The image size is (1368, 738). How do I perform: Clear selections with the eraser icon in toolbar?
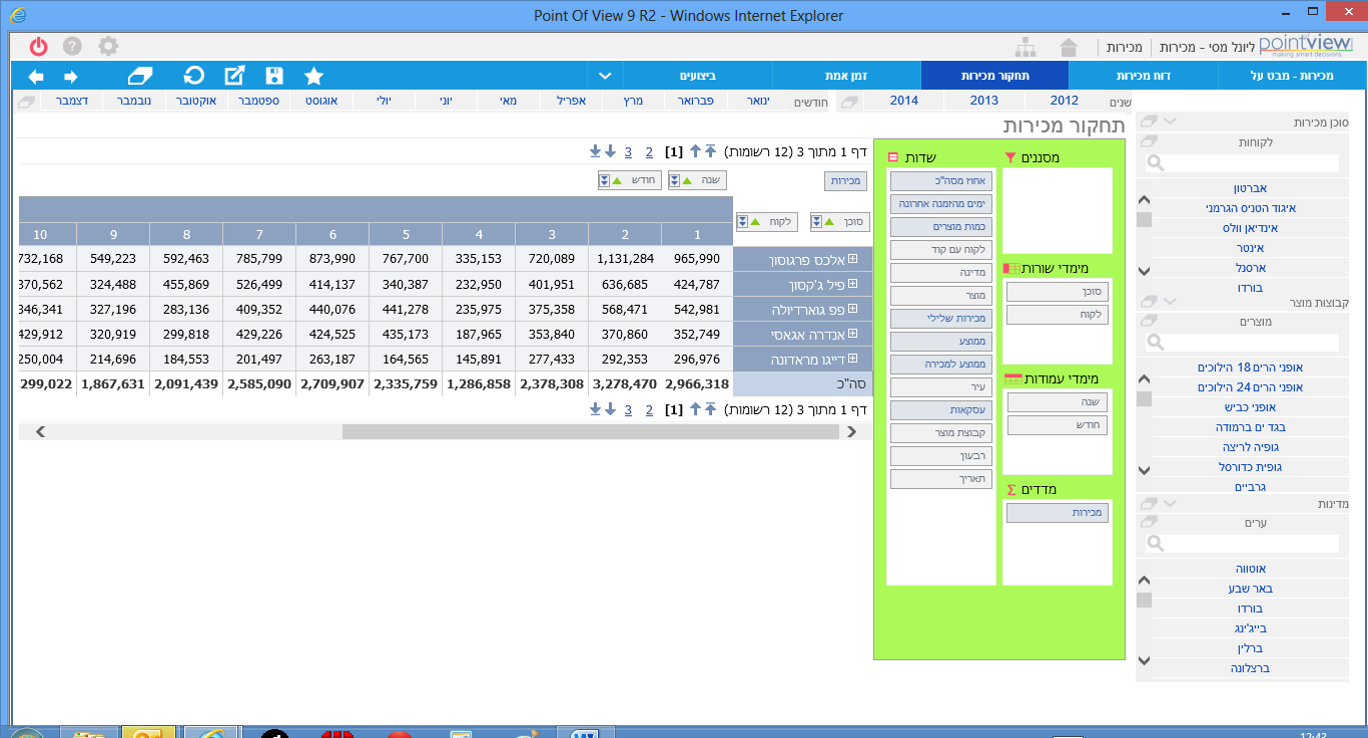[x=141, y=76]
